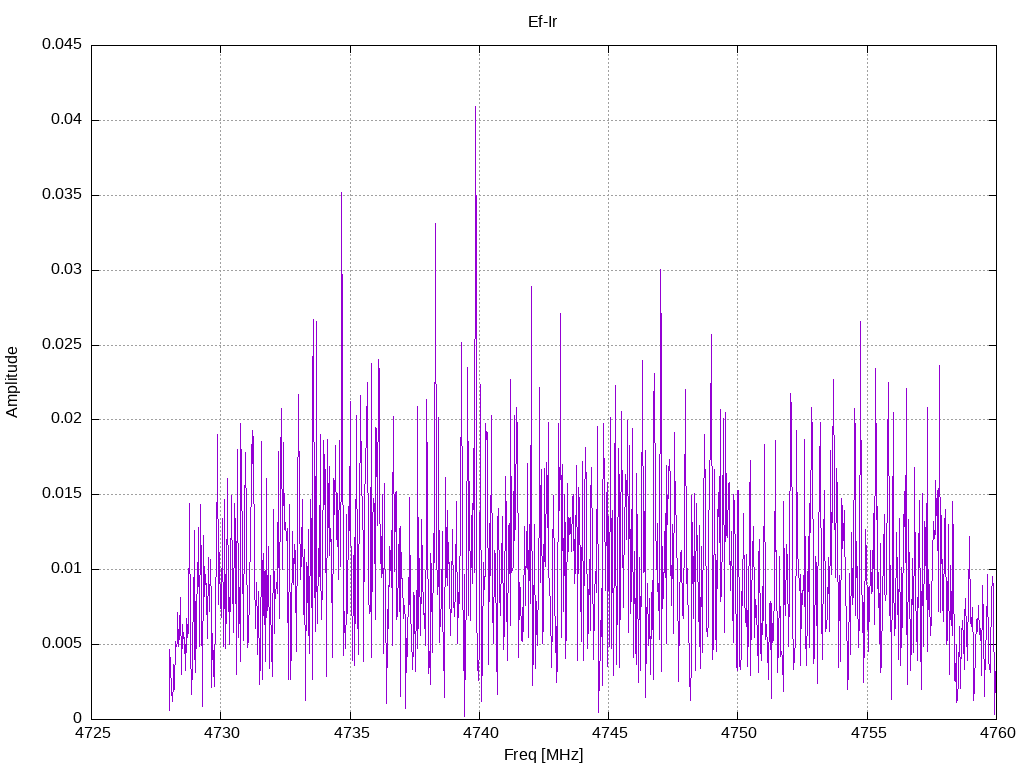Screen dimensions: 1024x768
Task: Click the 4760 x-axis tick label
Action: [997, 733]
